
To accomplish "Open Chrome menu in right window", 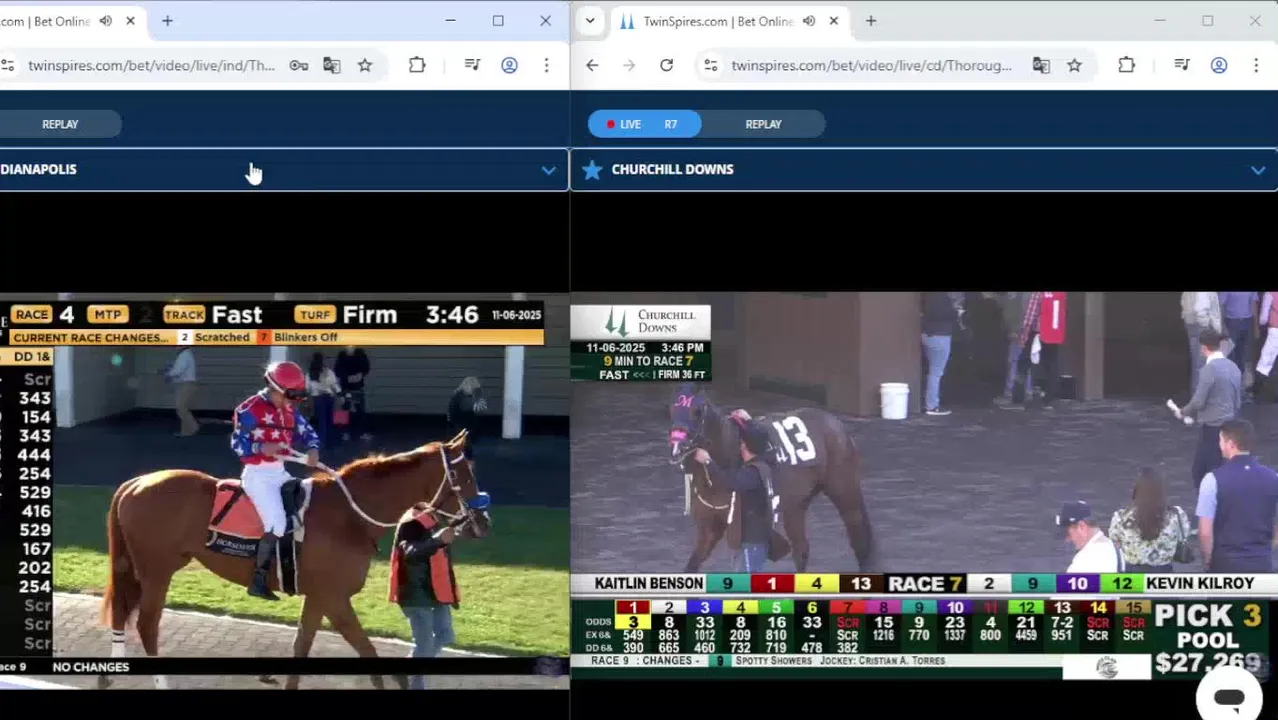I will [x=1255, y=65].
